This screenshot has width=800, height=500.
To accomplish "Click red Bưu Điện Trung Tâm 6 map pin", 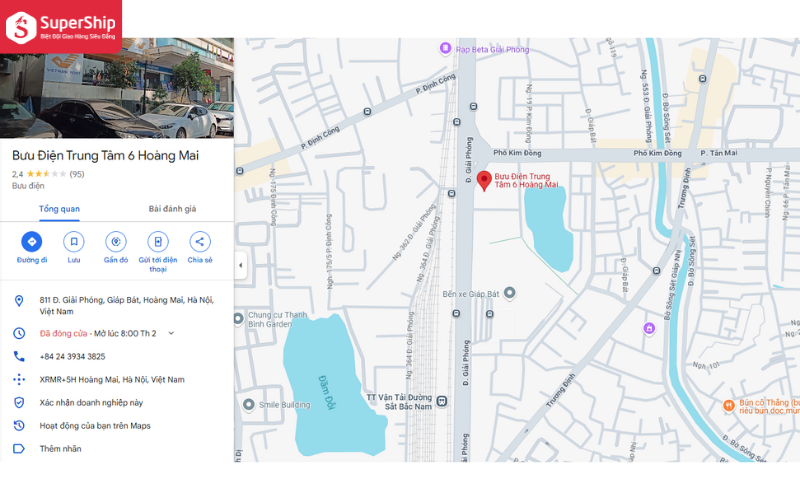I will pyautogui.click(x=484, y=181).
